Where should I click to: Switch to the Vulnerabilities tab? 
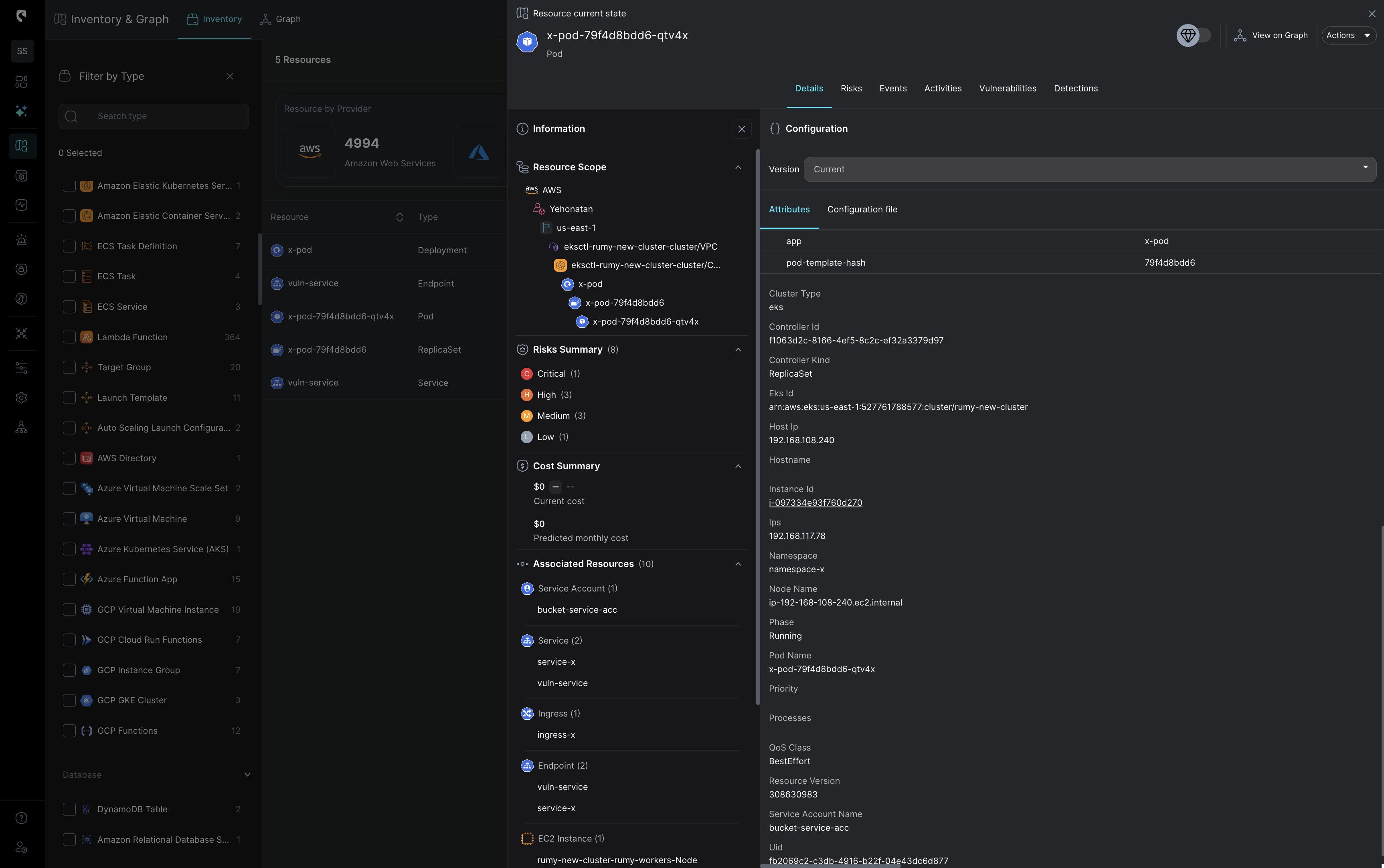[x=1007, y=89]
